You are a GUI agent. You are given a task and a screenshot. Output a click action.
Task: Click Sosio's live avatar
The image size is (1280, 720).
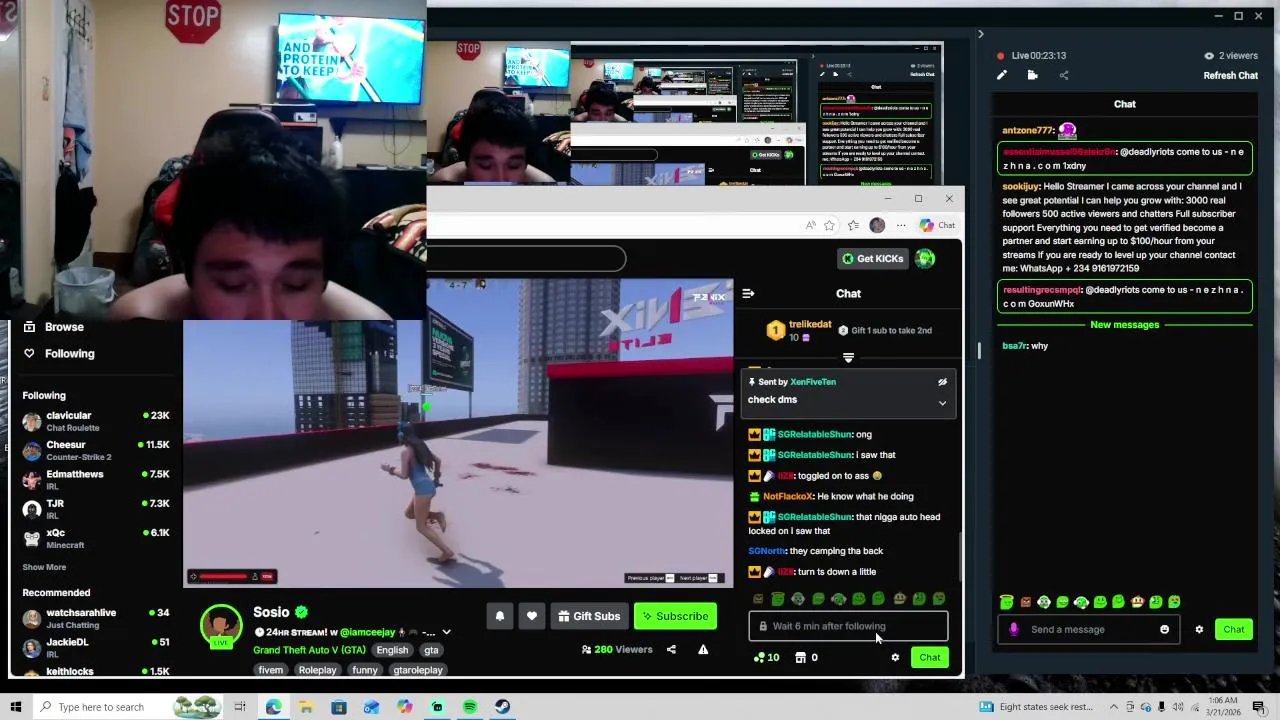click(x=221, y=627)
